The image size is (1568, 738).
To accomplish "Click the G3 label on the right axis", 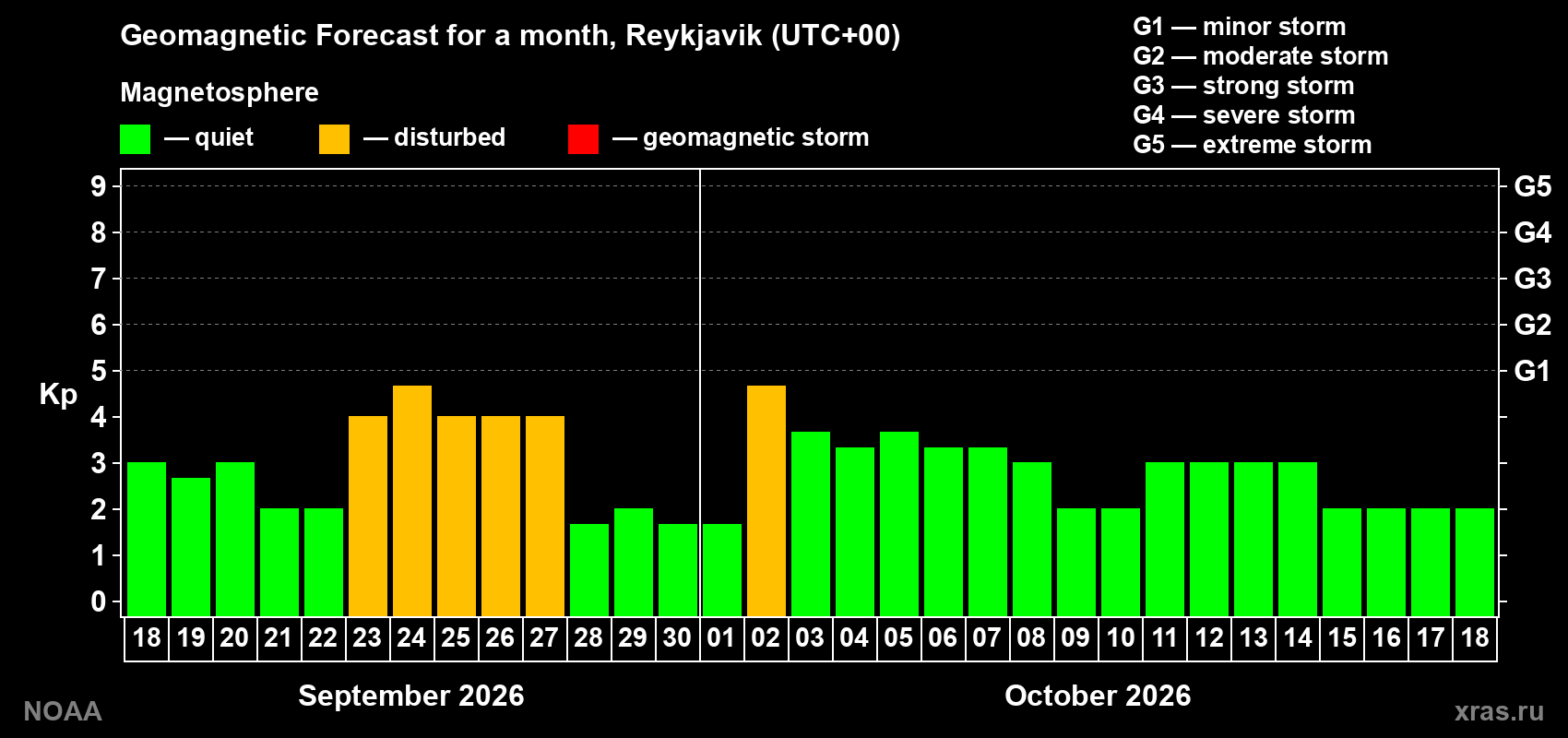I will [x=1533, y=279].
